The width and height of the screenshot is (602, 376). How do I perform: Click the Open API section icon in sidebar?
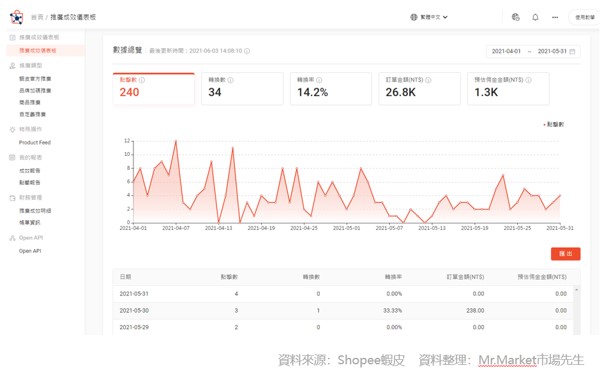12,238
